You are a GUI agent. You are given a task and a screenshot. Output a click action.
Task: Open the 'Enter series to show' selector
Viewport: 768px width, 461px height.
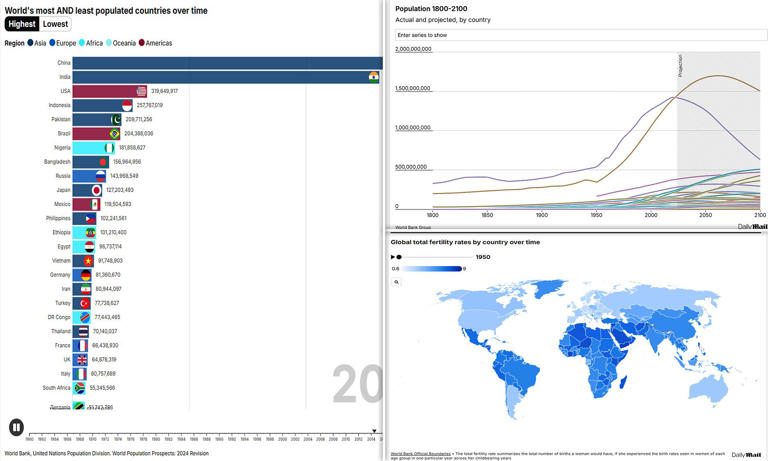580,35
